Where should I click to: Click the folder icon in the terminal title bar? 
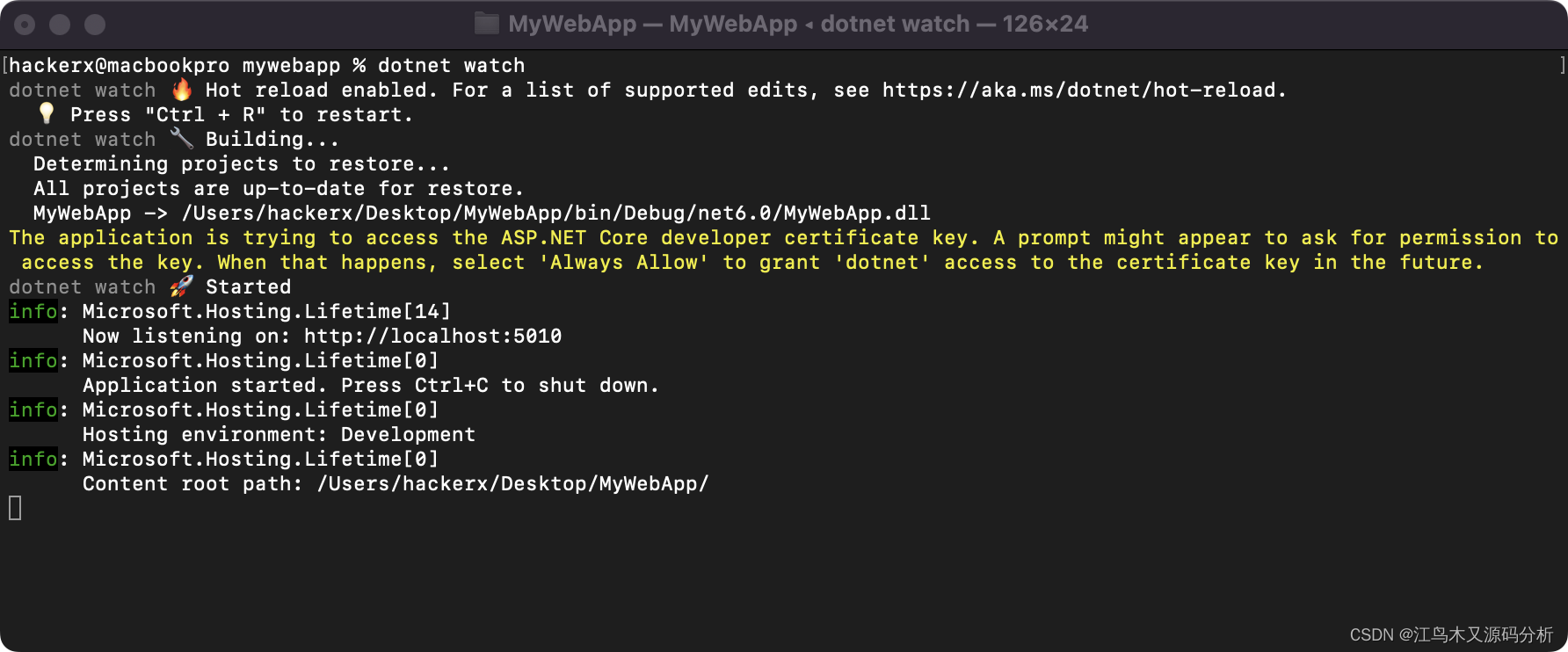pos(487,24)
